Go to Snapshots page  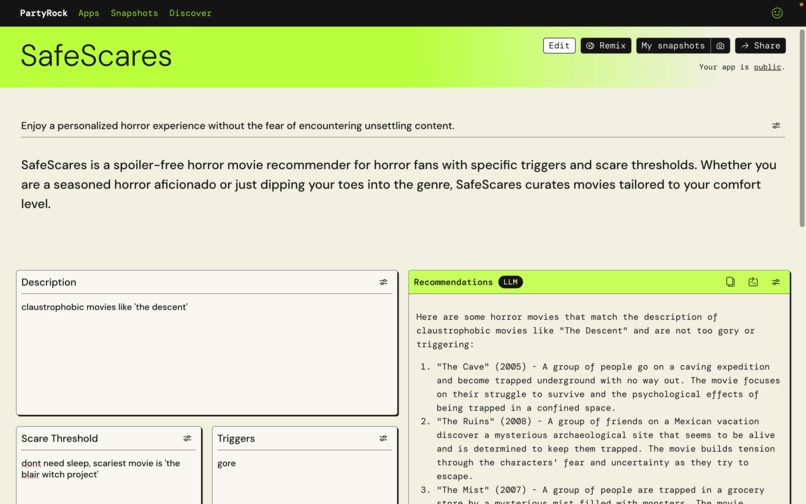pos(134,13)
